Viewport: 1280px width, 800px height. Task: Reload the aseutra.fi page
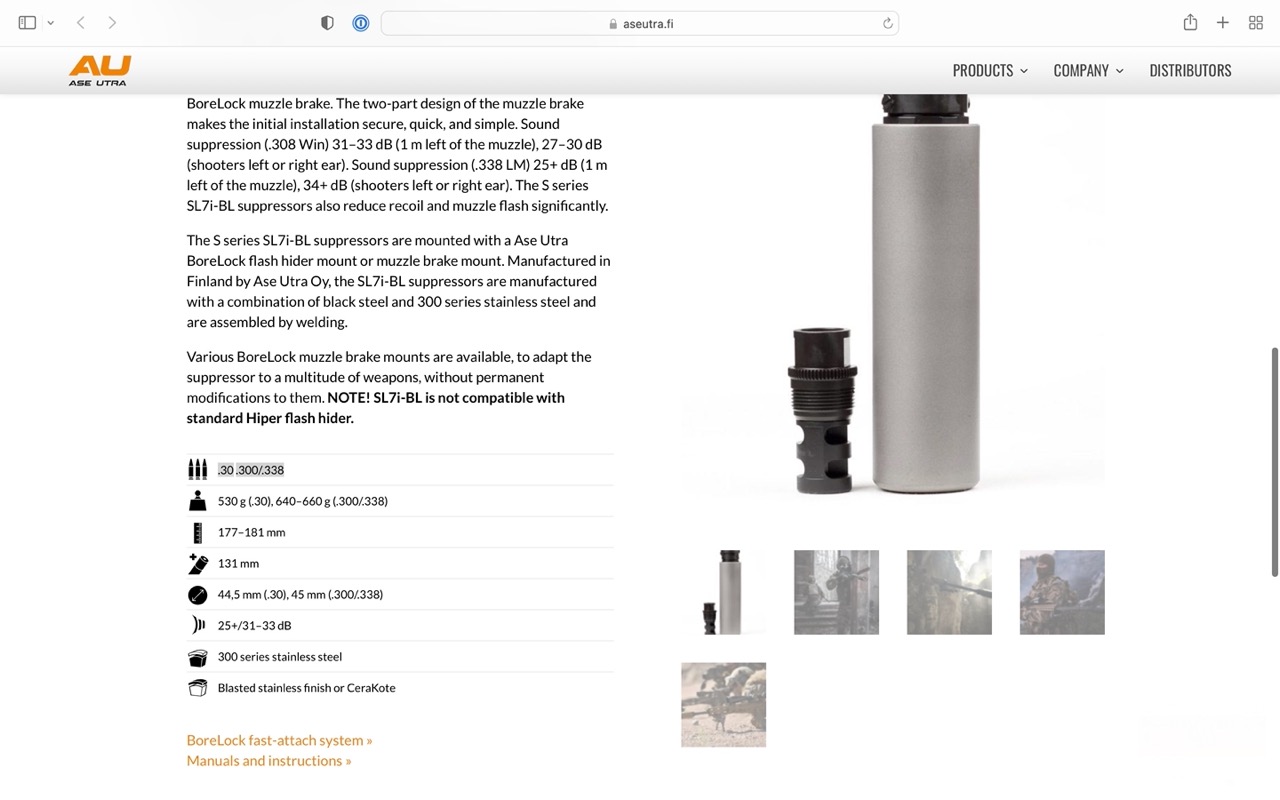[x=887, y=23]
